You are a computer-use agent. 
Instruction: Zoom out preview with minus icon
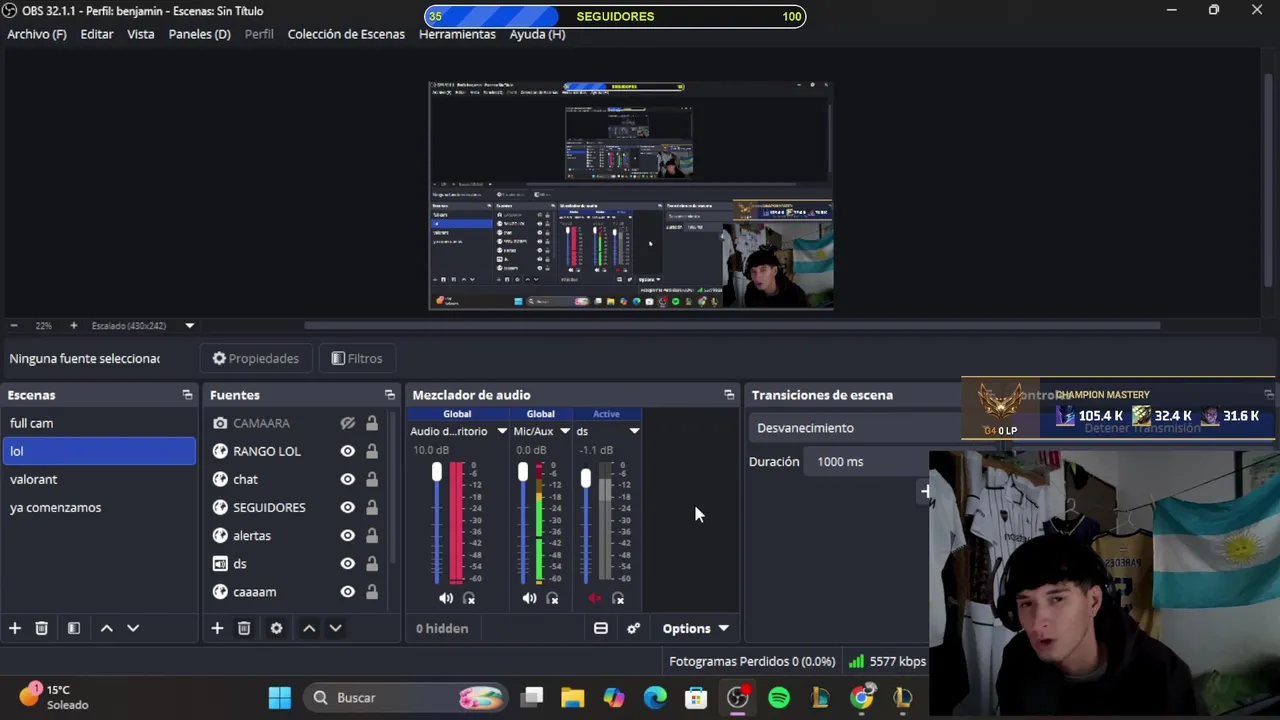tap(13, 326)
